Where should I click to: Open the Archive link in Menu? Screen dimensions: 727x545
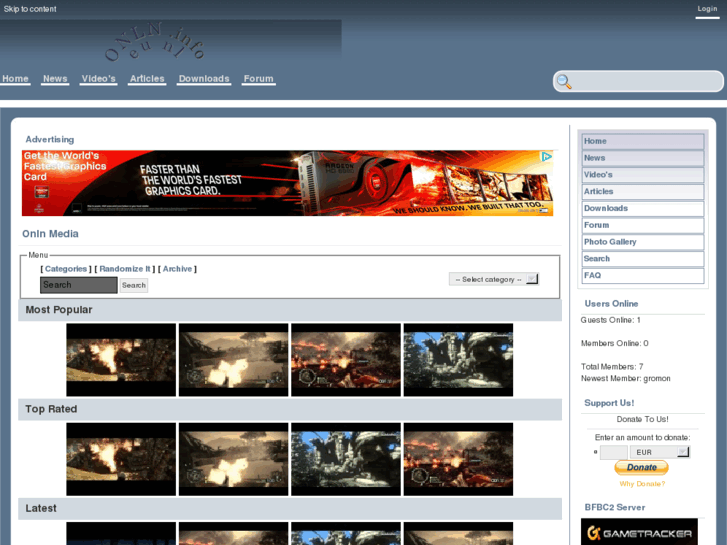[x=177, y=269]
